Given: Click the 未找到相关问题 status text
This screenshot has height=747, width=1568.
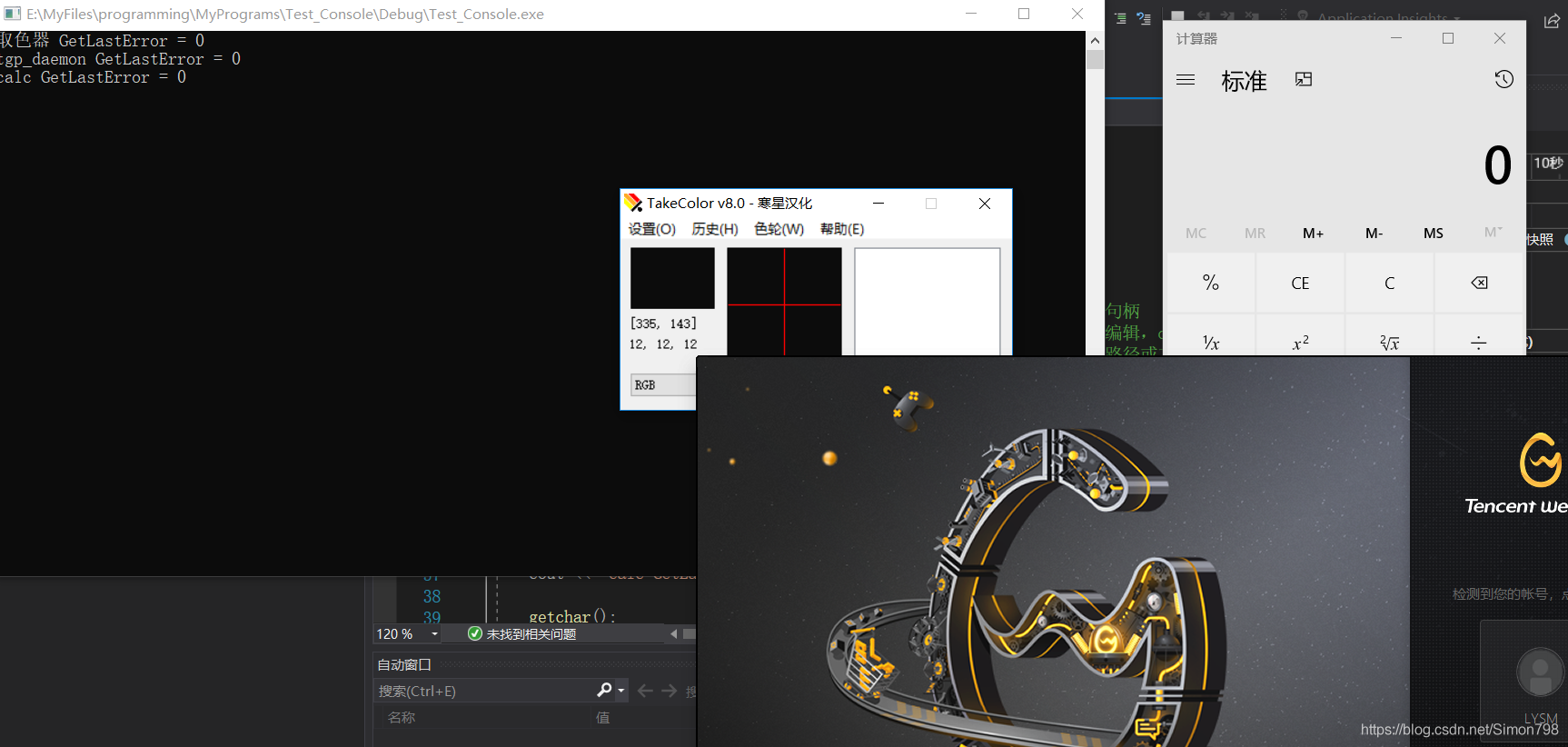Looking at the screenshot, I should [531, 634].
